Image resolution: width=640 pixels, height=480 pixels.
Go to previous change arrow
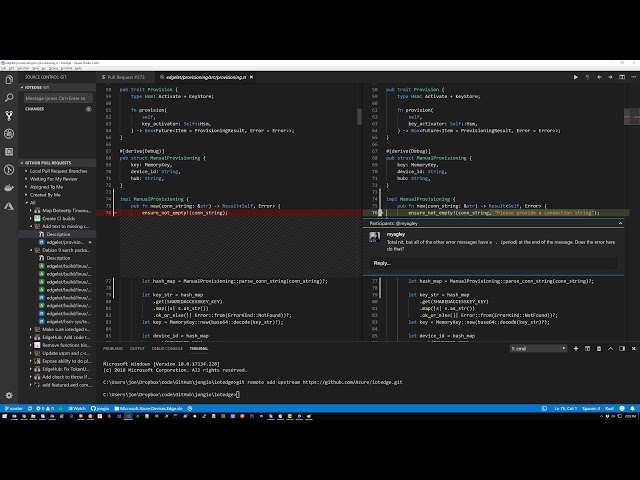[x=599, y=77]
